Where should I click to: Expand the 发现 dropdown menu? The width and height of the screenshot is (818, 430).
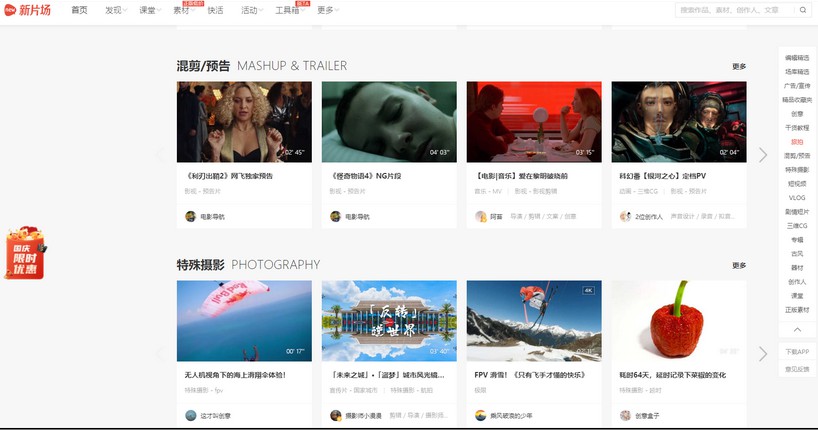116,10
